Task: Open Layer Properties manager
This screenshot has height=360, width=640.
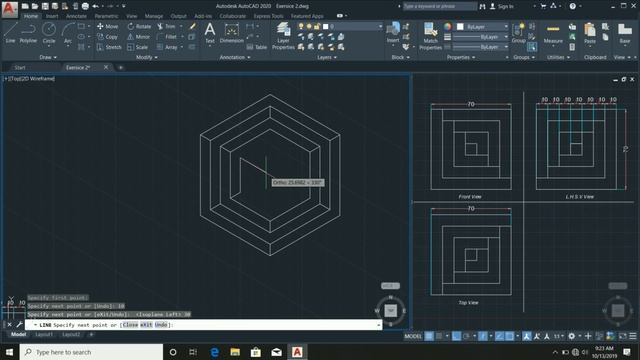Action: pos(283,36)
